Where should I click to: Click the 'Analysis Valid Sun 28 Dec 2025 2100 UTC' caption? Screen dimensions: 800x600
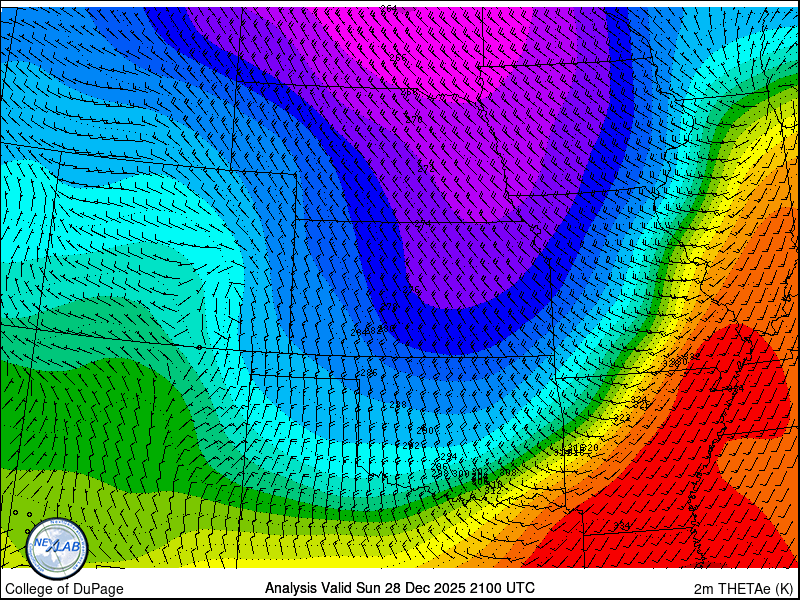click(x=399, y=588)
